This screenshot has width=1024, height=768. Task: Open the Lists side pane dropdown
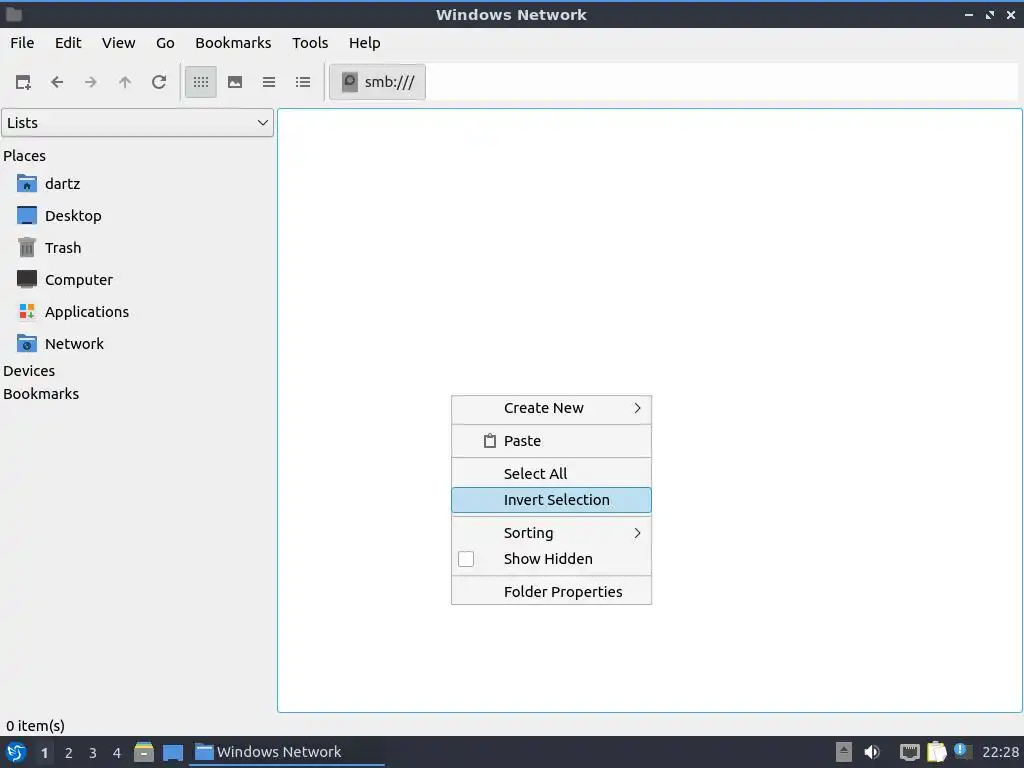pyautogui.click(x=137, y=123)
